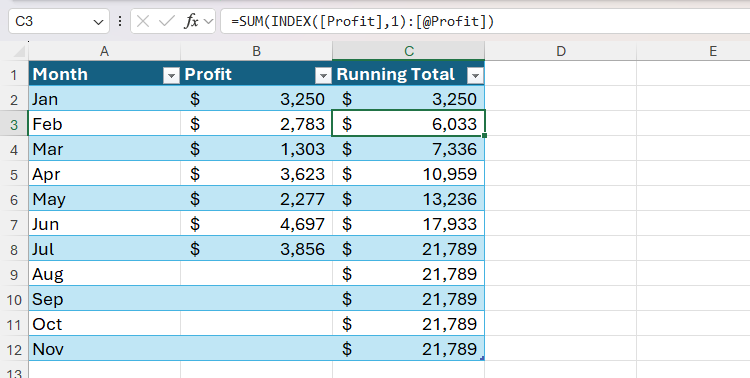Select column B header
This screenshot has width=750, height=378.
[x=256, y=51]
